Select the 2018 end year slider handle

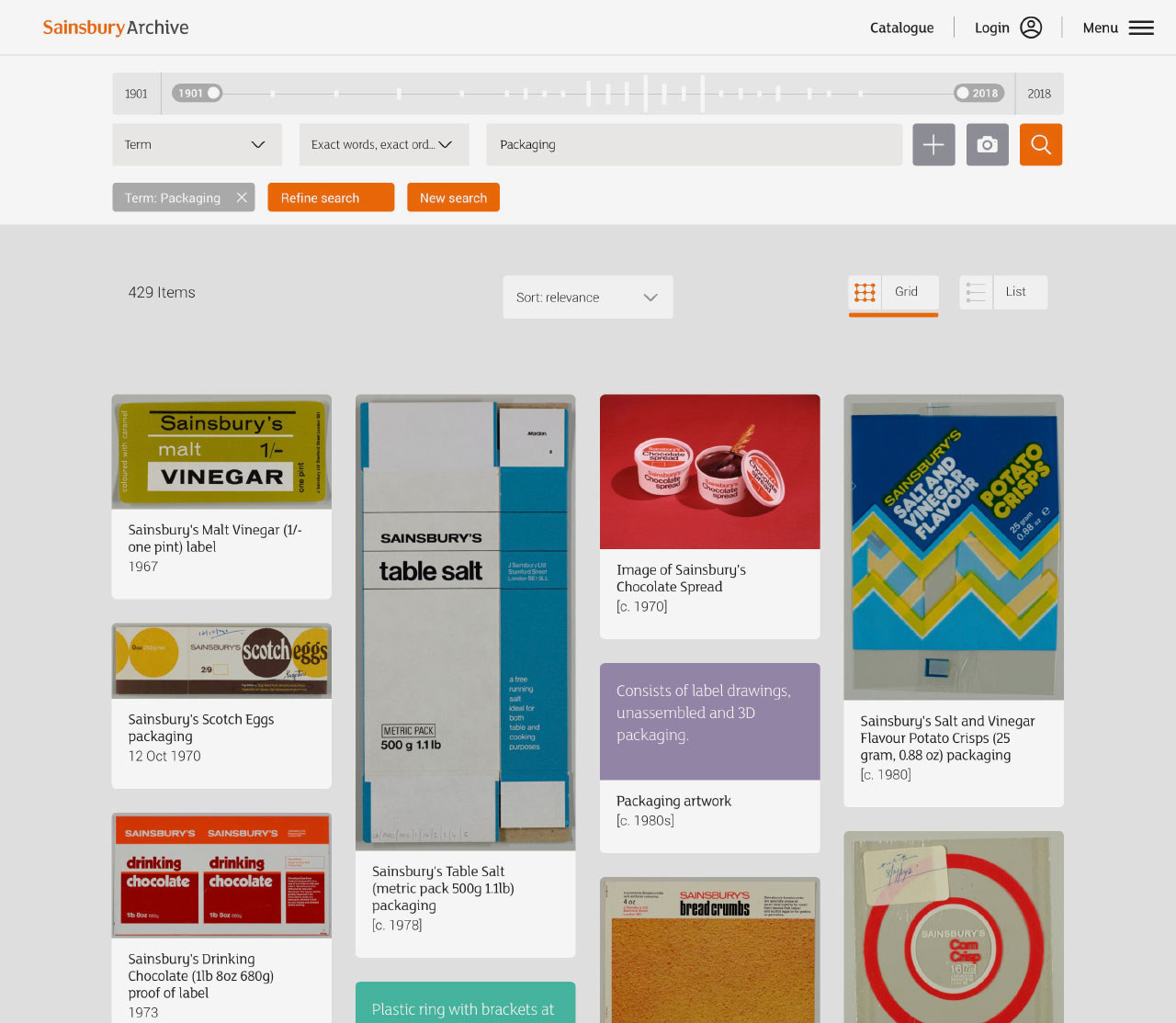pos(978,93)
